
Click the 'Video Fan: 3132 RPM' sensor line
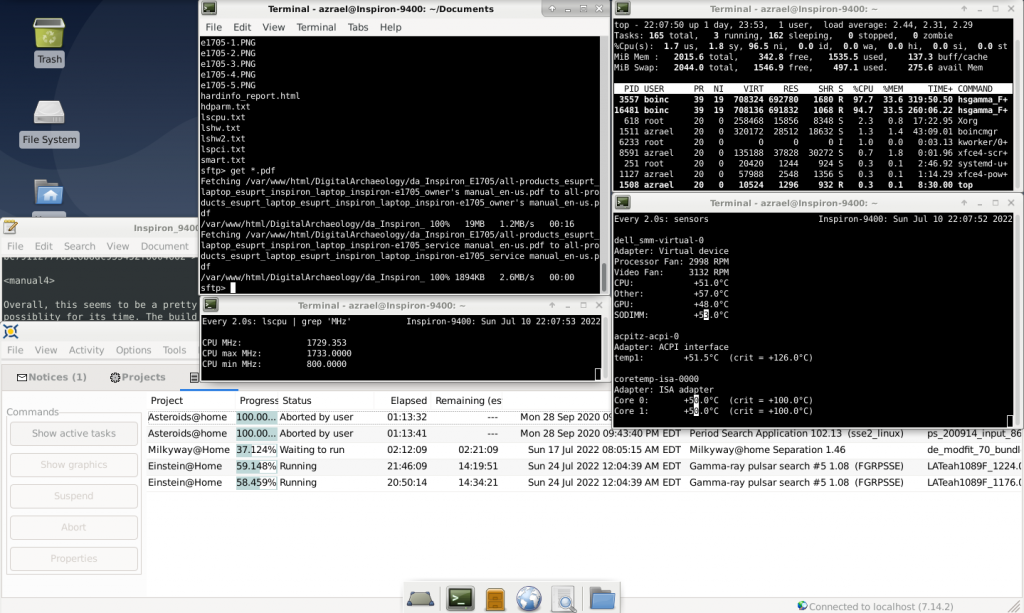click(671, 272)
